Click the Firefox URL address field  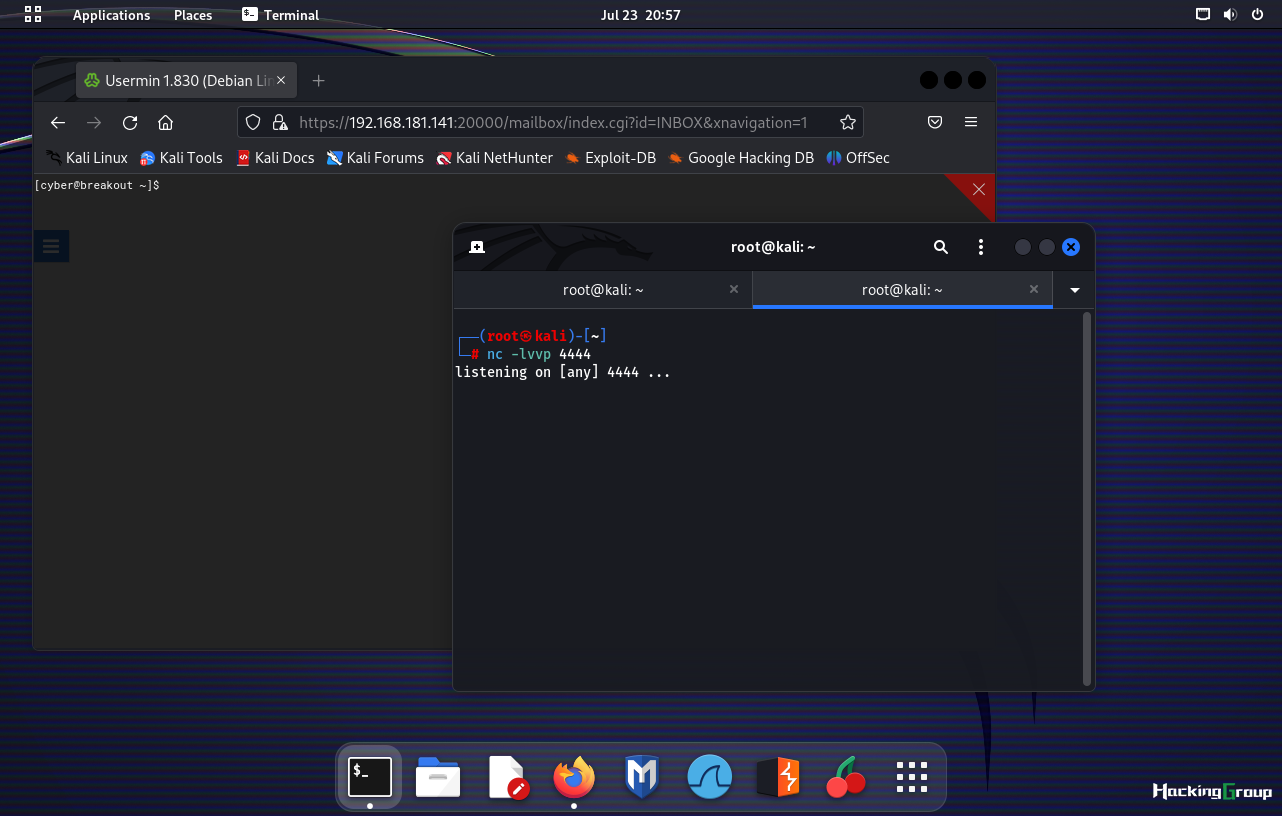click(550, 122)
